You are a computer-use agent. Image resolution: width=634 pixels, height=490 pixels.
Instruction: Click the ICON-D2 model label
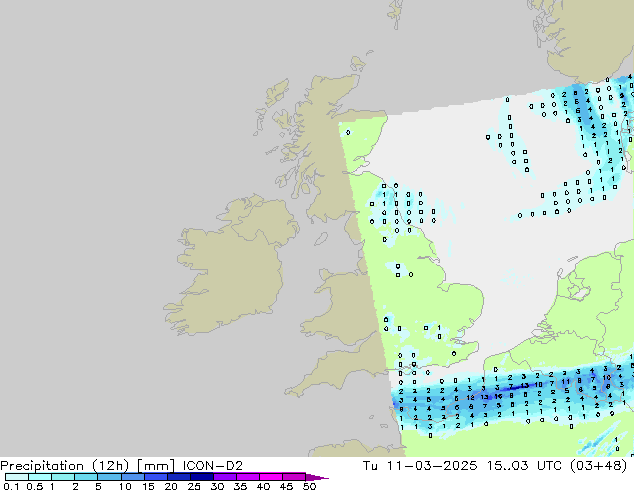[x=213, y=465]
